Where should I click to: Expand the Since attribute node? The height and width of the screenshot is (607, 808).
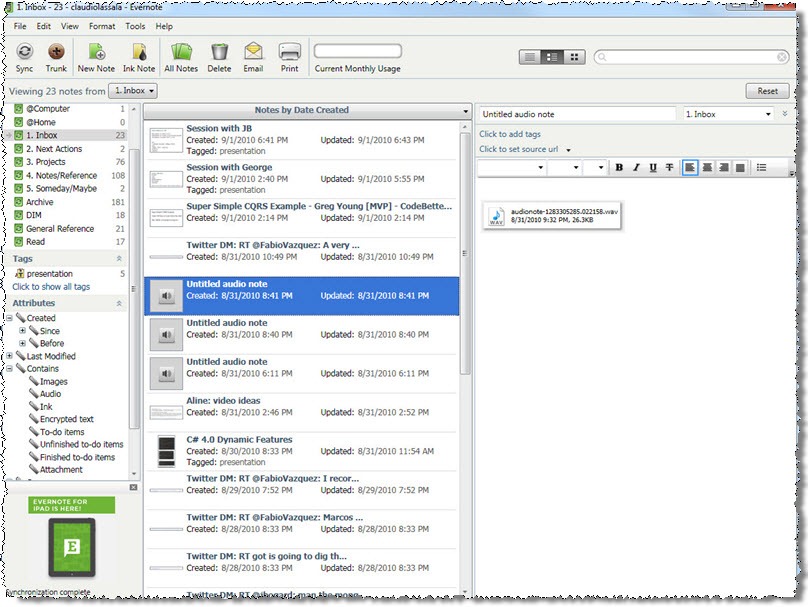click(x=22, y=331)
